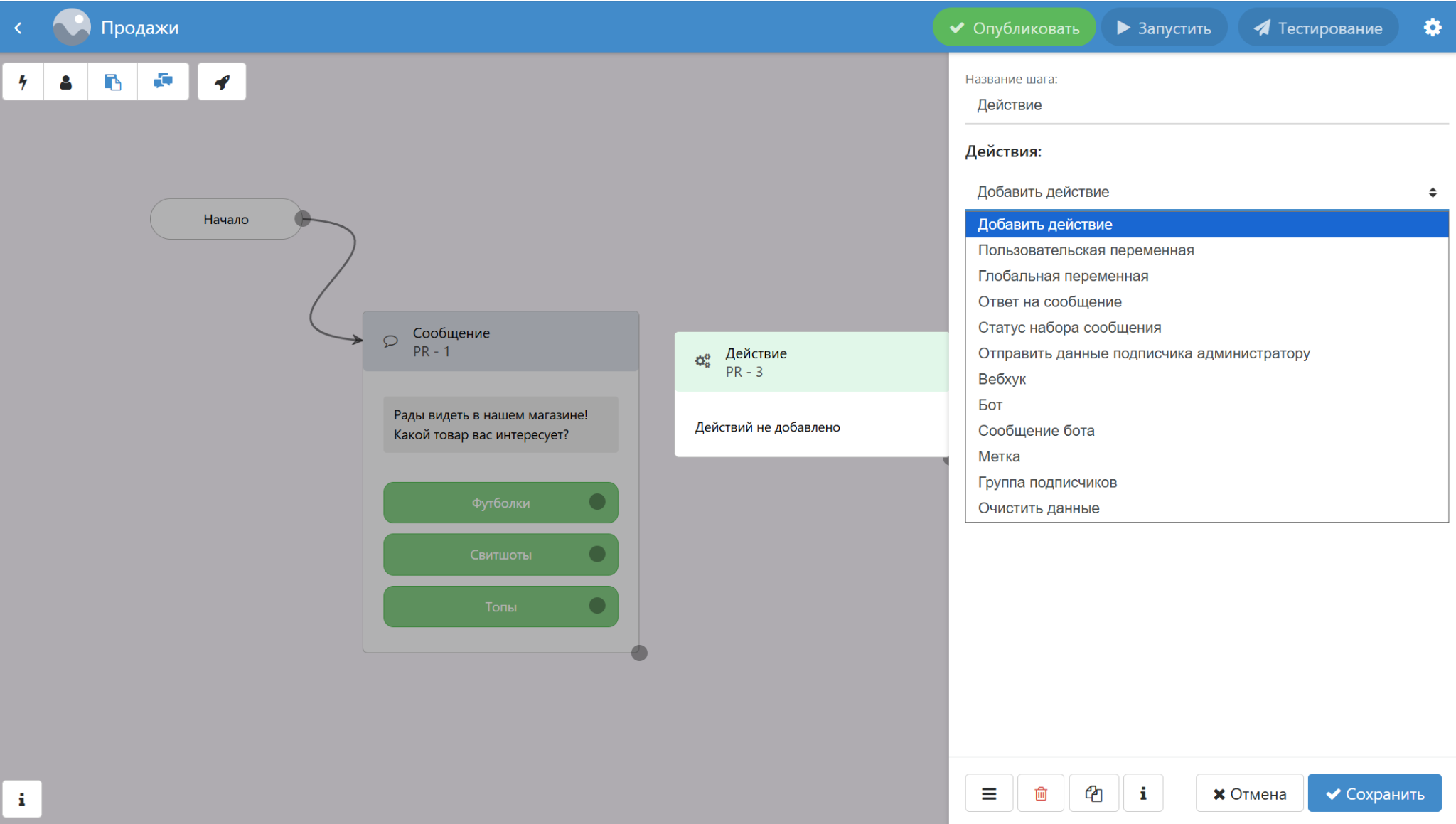
Task: Click the copy pages toolbar icon
Action: pos(112,82)
